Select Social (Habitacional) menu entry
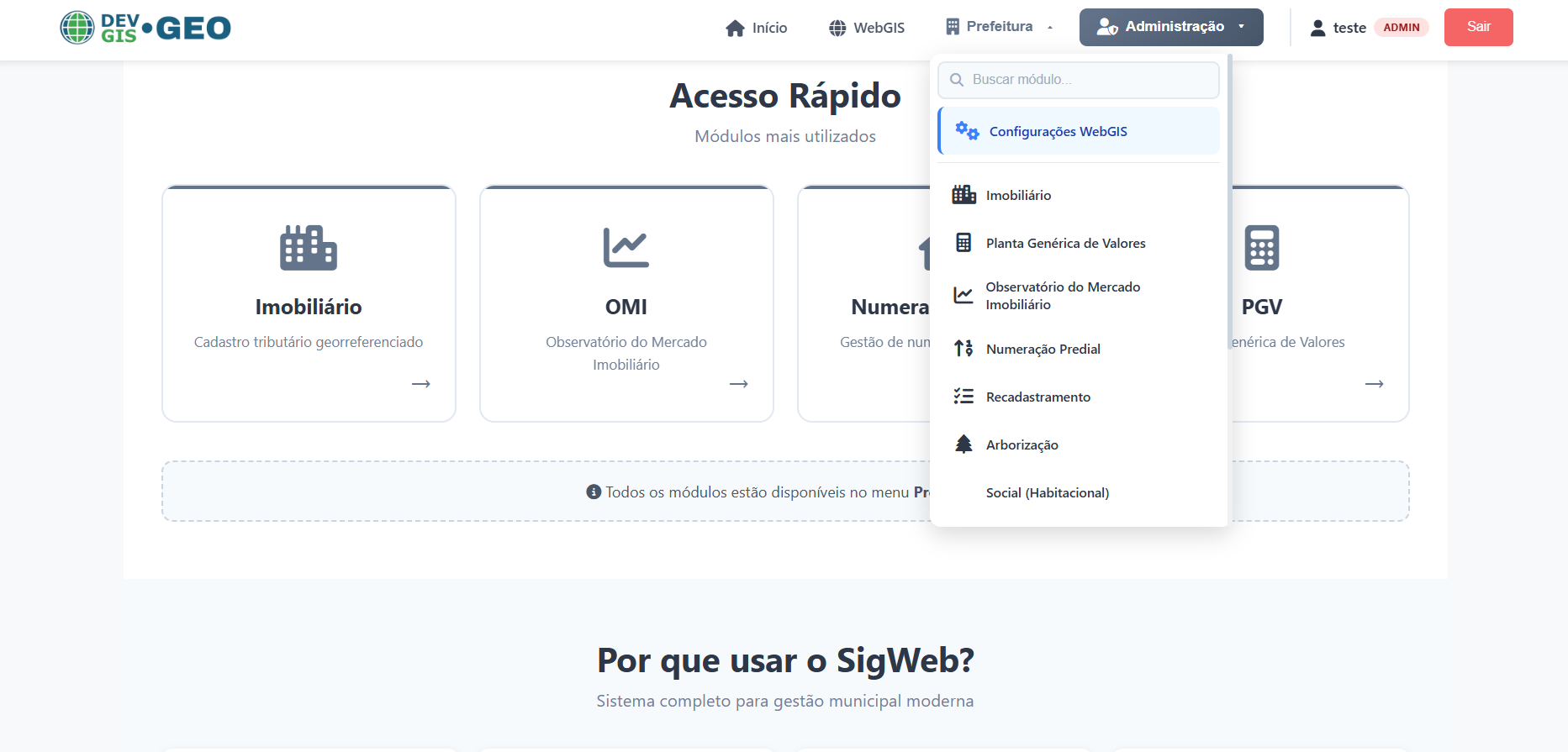The width and height of the screenshot is (1568, 752). (x=1079, y=492)
